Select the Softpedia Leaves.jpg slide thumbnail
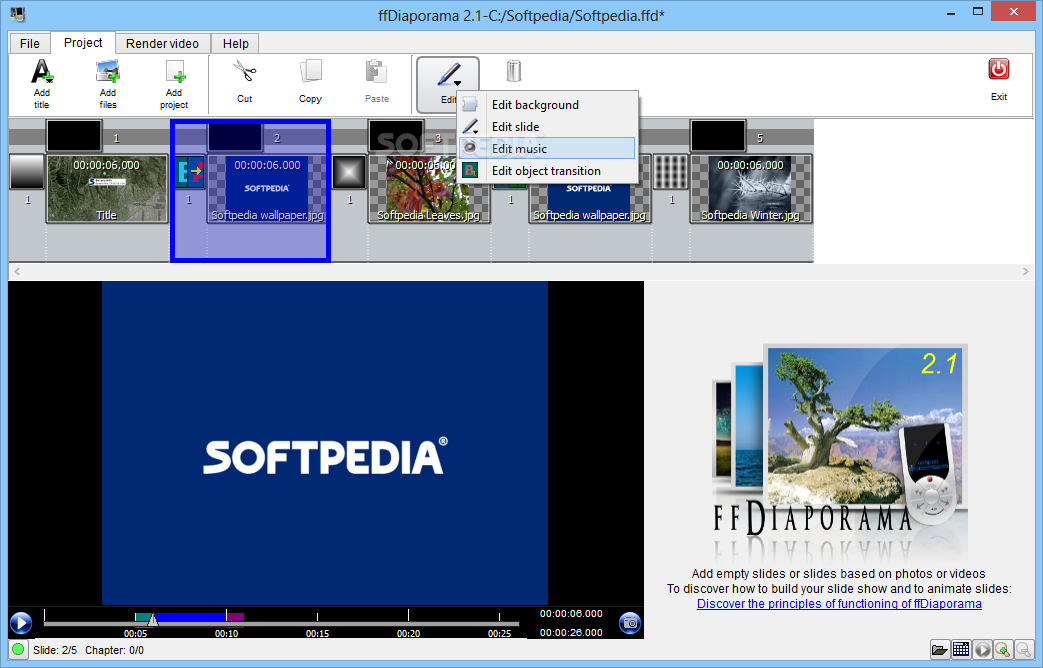This screenshot has width=1043, height=668. pos(429,188)
